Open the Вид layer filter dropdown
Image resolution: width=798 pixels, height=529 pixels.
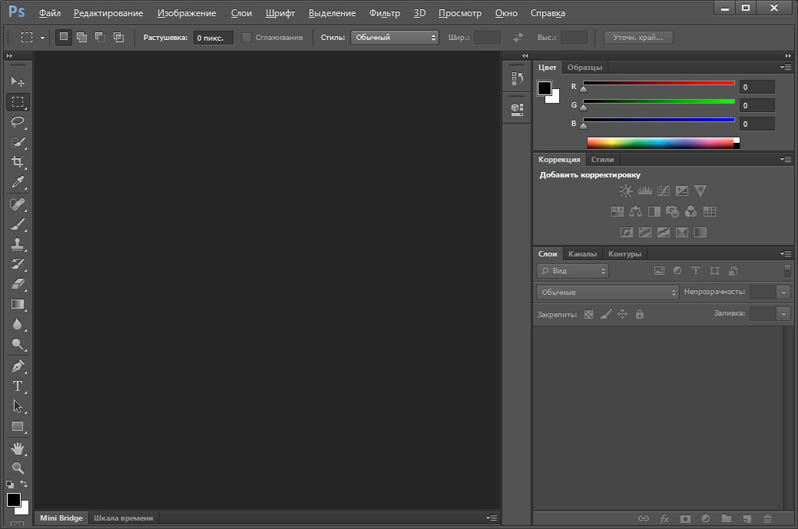[573, 271]
